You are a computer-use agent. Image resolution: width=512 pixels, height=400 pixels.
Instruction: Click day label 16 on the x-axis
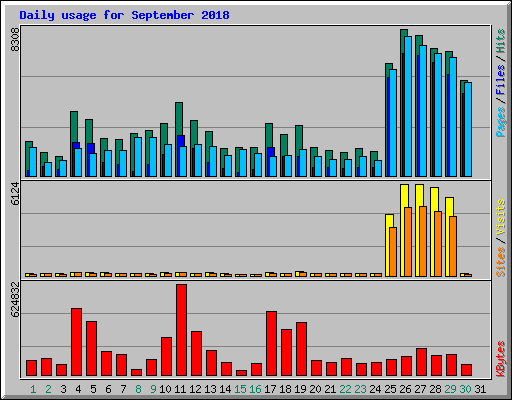(x=255, y=389)
